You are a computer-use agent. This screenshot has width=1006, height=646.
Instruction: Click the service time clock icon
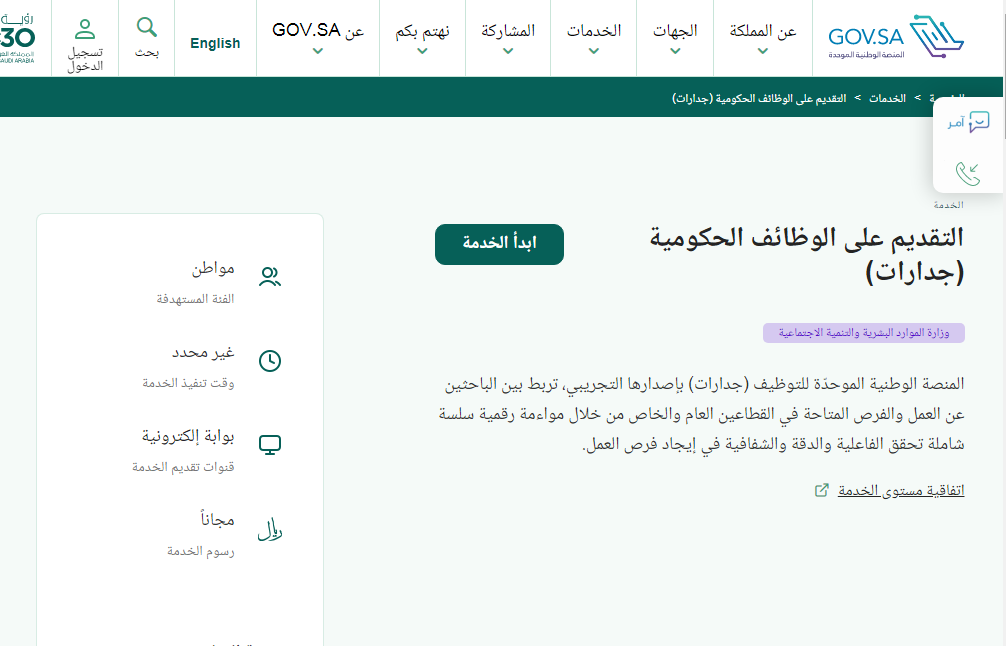[270, 361]
